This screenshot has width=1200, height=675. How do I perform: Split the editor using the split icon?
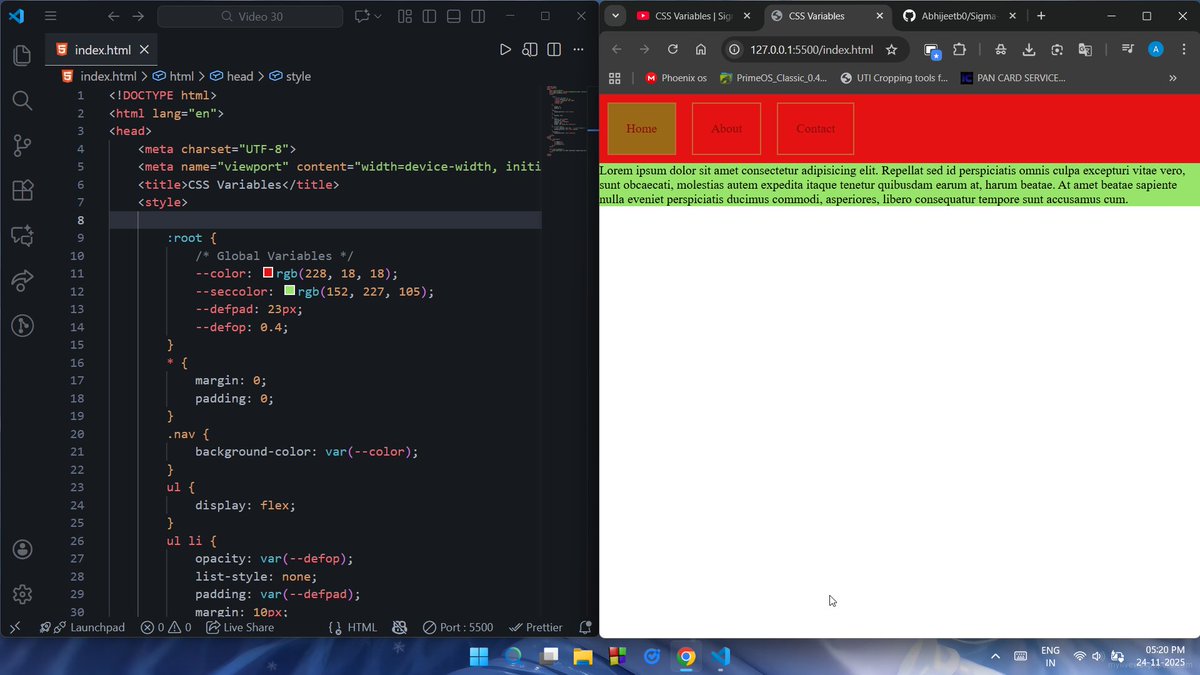(x=553, y=48)
